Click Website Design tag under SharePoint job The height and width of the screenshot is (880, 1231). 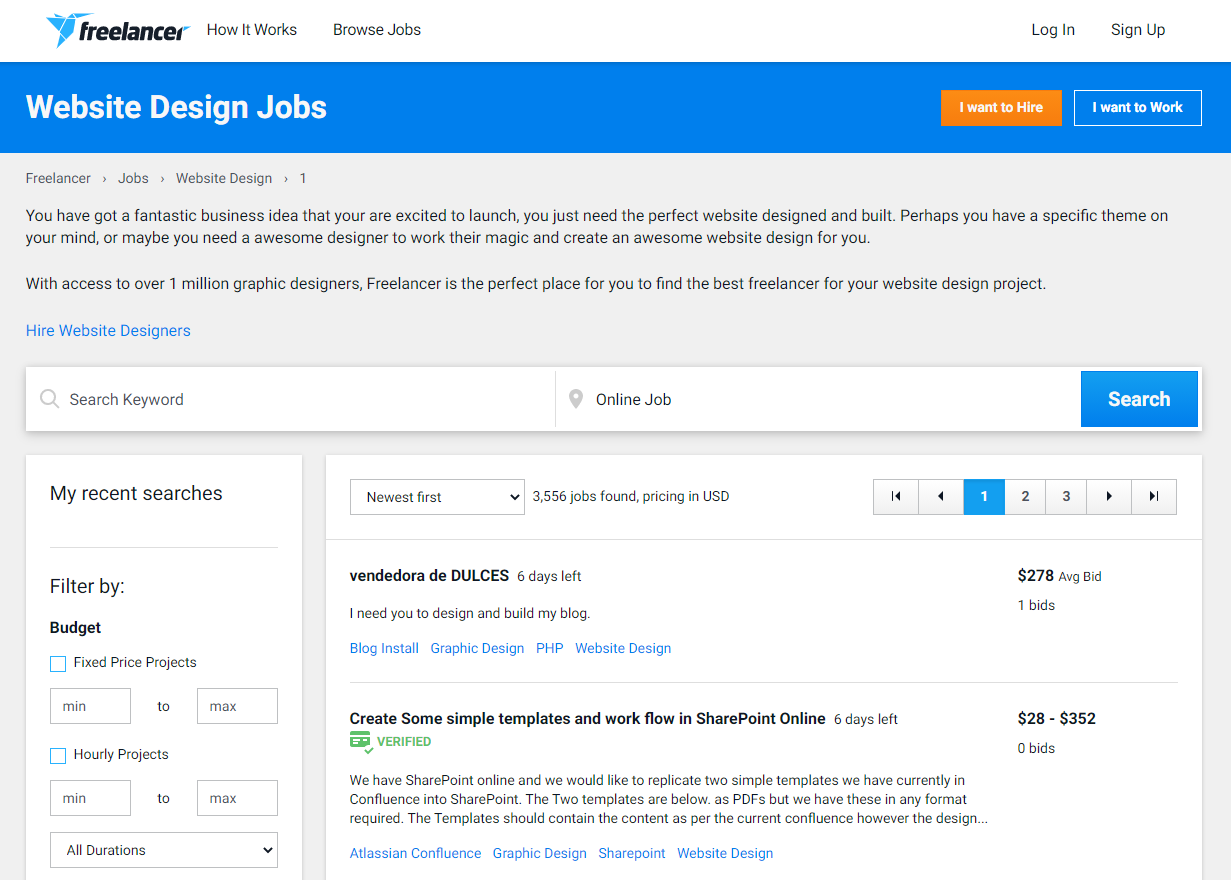coord(725,853)
